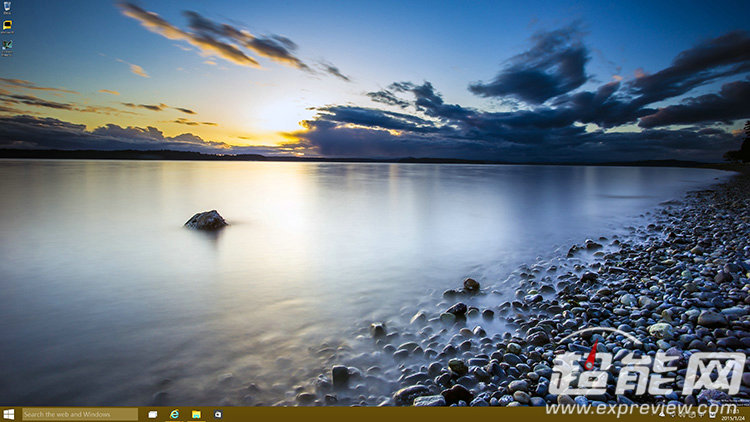Click the text label under Recycle Bin
Viewport: 750px width, 422px height.
click(x=7, y=14)
